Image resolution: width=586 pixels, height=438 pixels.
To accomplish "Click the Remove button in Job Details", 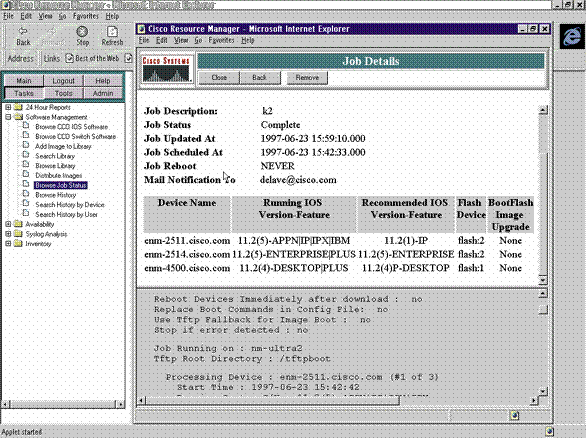I will point(307,78).
